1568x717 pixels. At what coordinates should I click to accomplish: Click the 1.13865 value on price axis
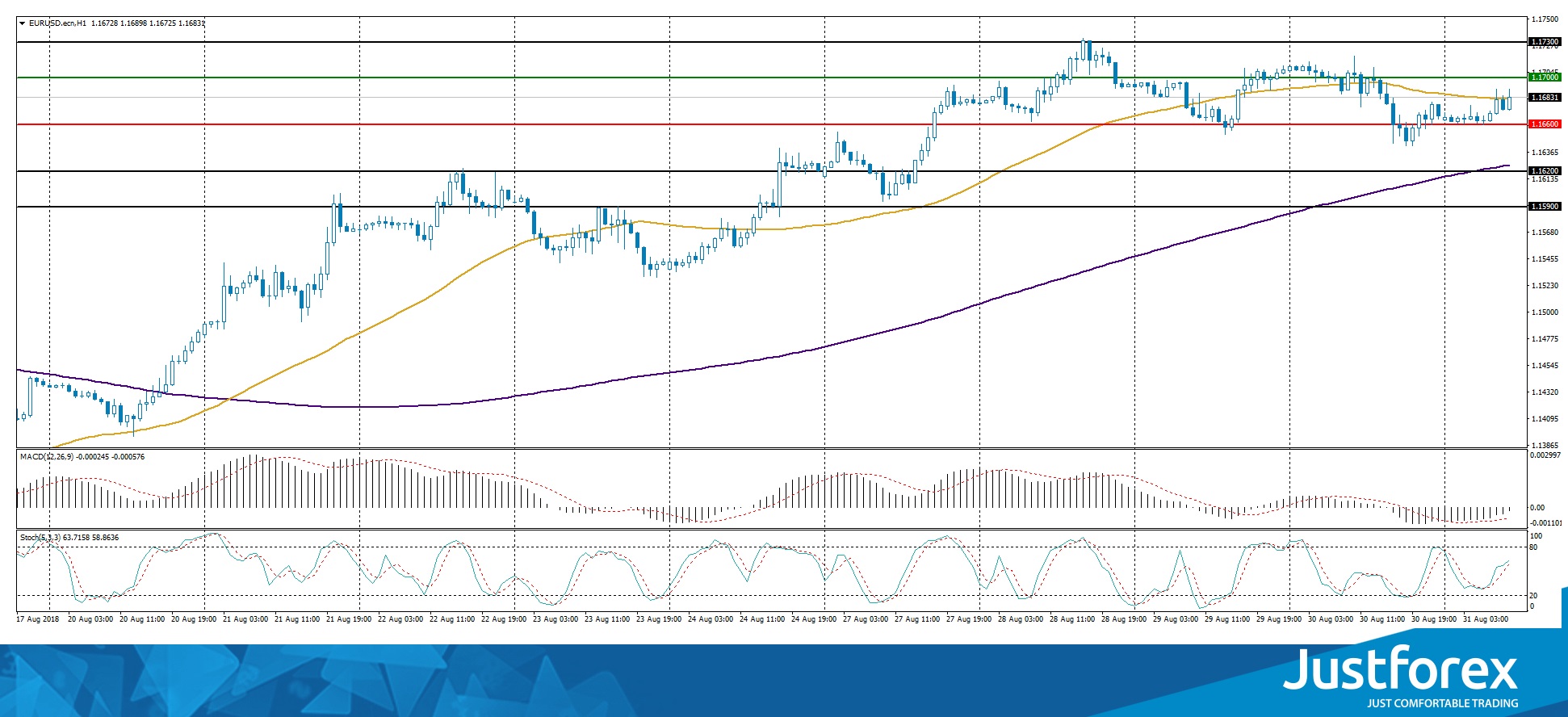click(1545, 446)
